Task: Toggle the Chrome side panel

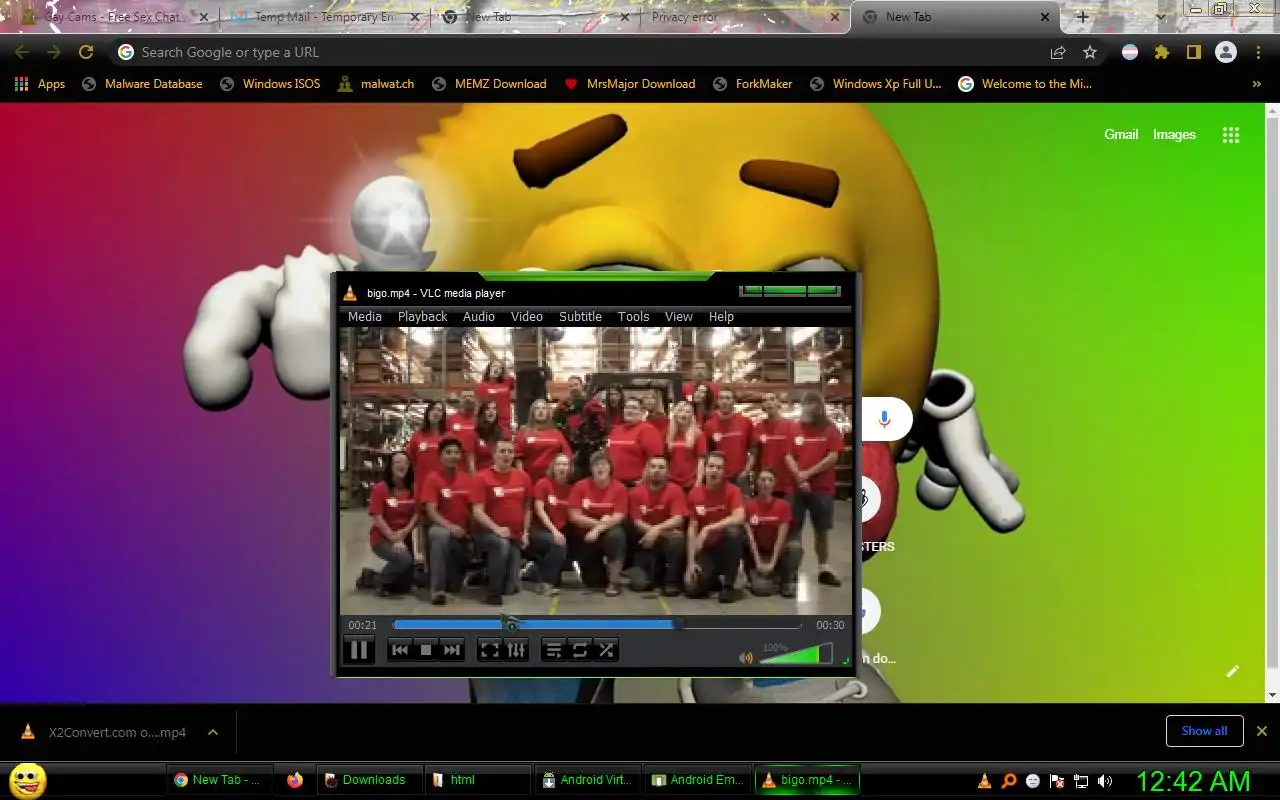Action: point(1194,52)
